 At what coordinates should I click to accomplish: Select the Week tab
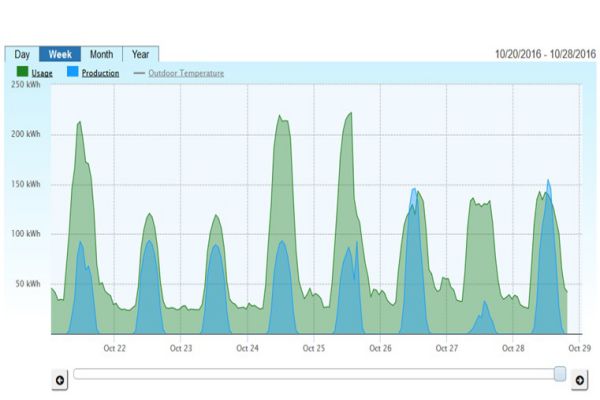point(60,54)
